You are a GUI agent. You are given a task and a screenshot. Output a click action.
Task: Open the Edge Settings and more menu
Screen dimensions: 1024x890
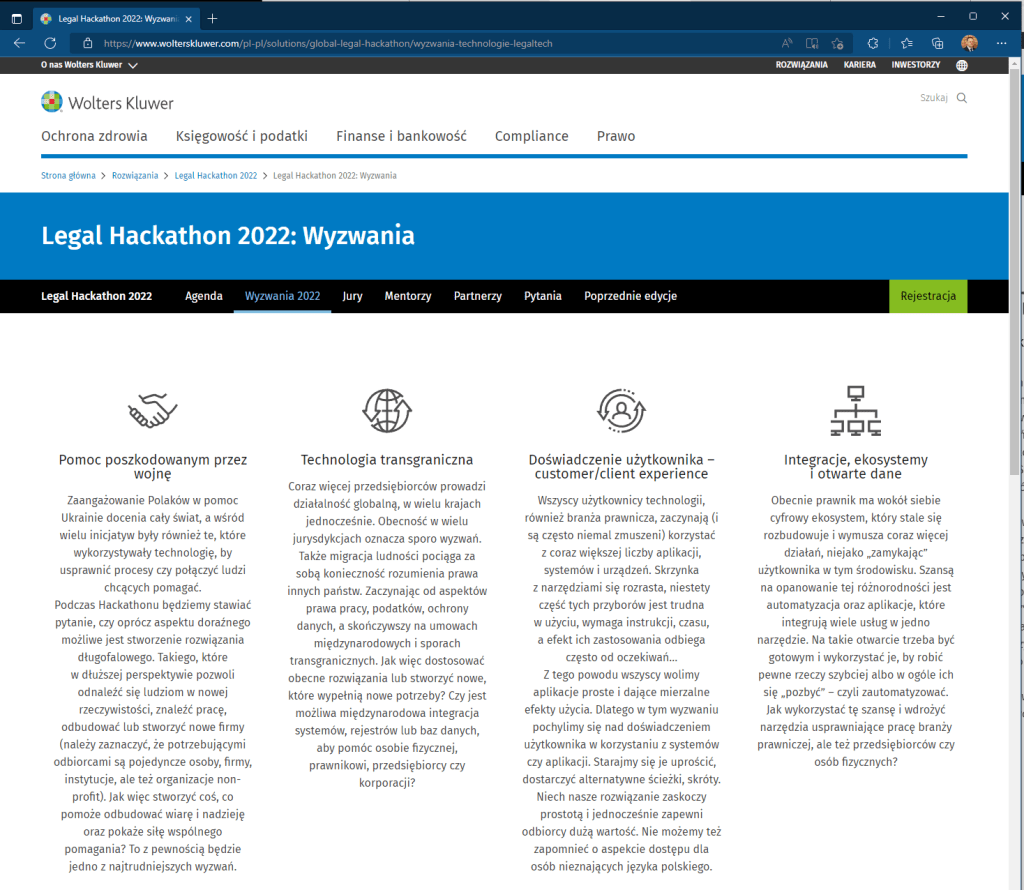point(1001,43)
